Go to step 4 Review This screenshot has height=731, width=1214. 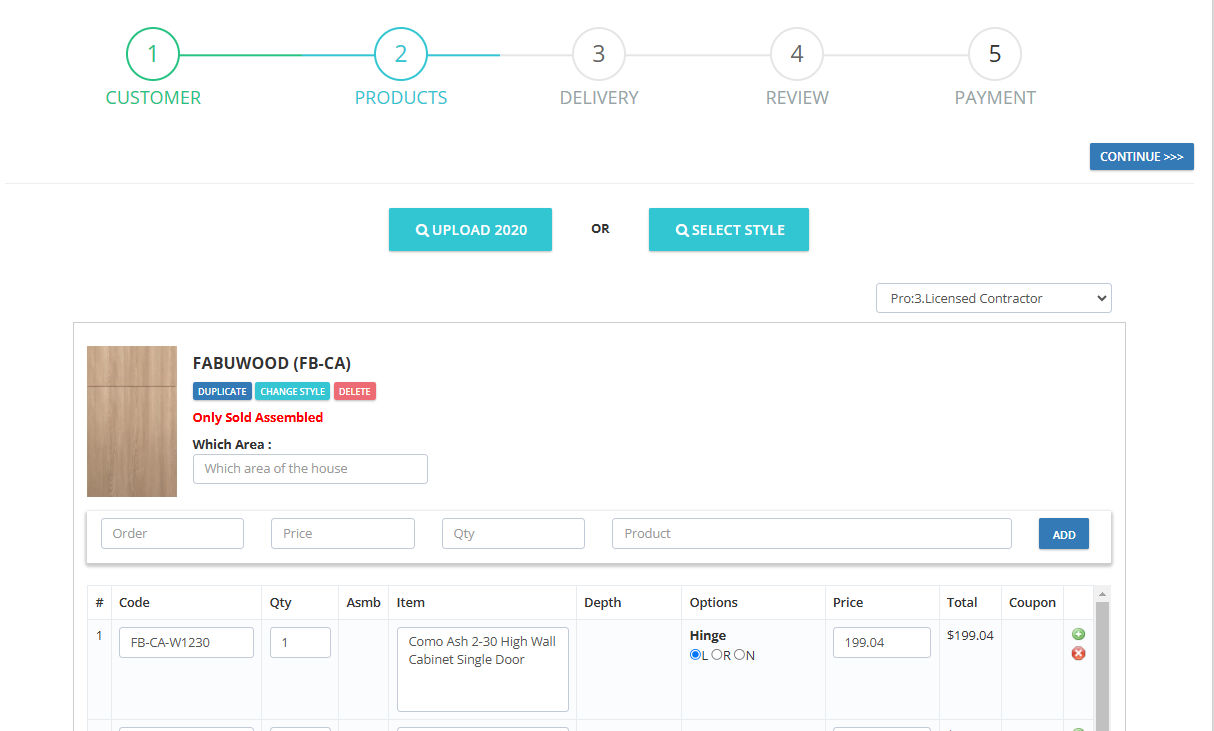(x=797, y=54)
